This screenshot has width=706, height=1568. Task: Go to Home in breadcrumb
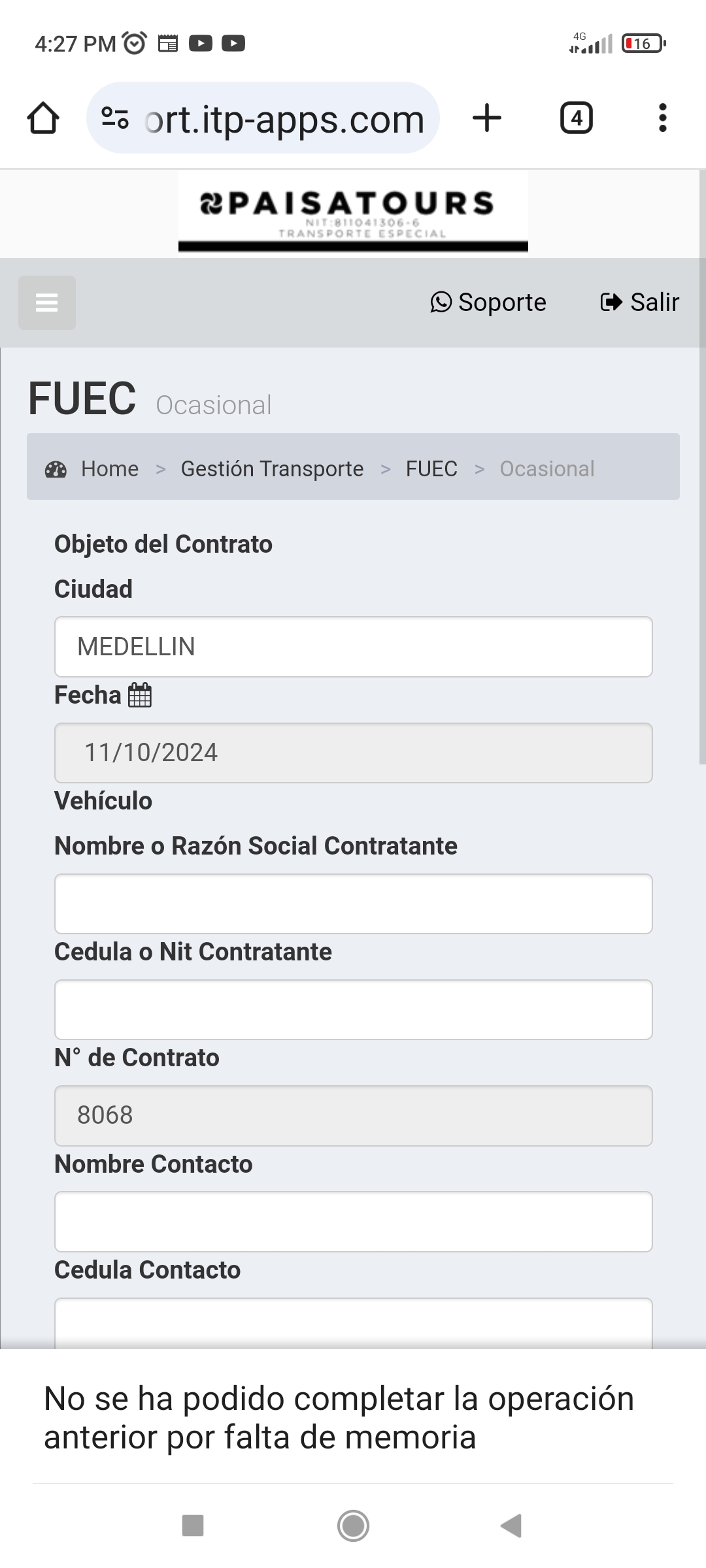(x=110, y=469)
